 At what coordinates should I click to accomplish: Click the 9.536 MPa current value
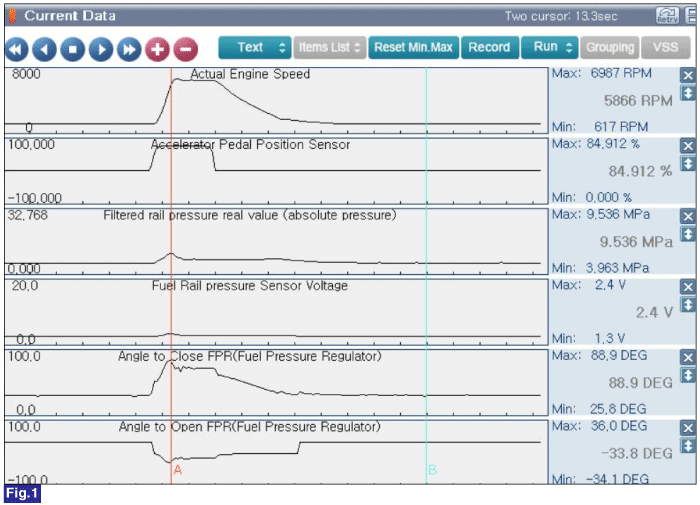[636, 242]
